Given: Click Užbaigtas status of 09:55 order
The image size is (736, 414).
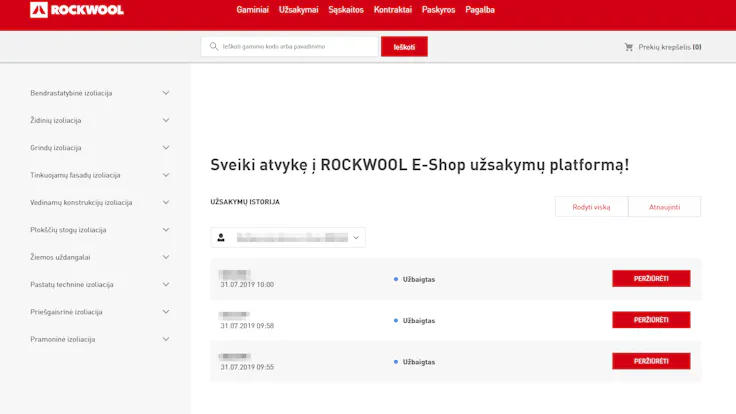Looking at the screenshot, I should coord(419,362).
